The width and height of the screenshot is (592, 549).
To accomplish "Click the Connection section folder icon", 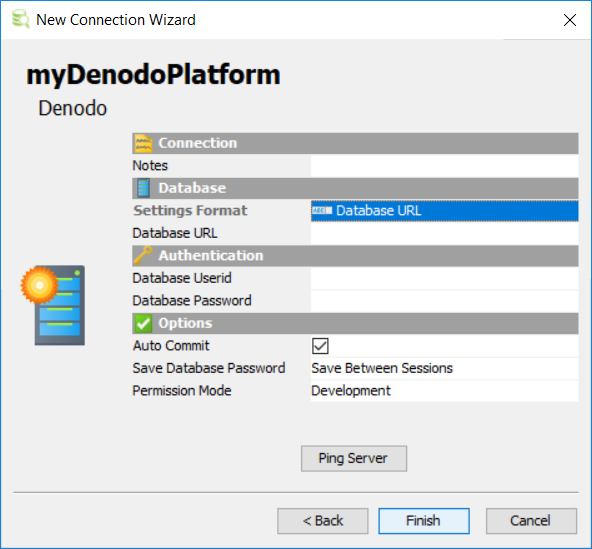I will point(143,143).
